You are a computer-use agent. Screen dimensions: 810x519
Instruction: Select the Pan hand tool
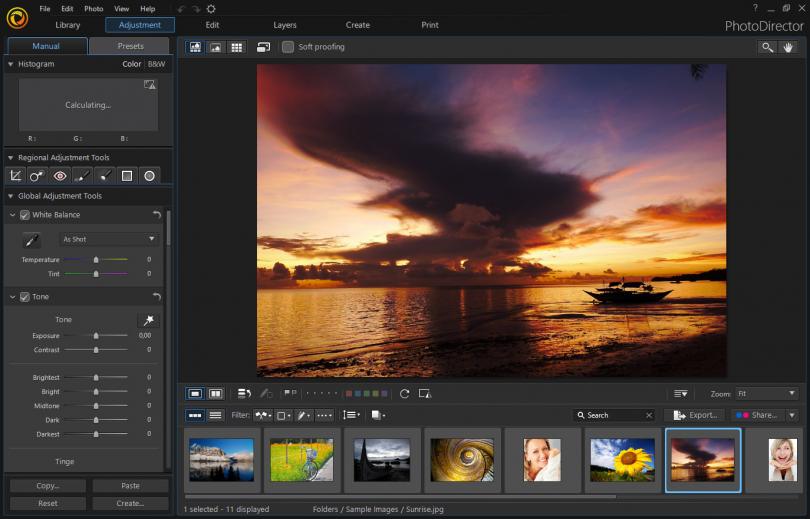point(788,47)
